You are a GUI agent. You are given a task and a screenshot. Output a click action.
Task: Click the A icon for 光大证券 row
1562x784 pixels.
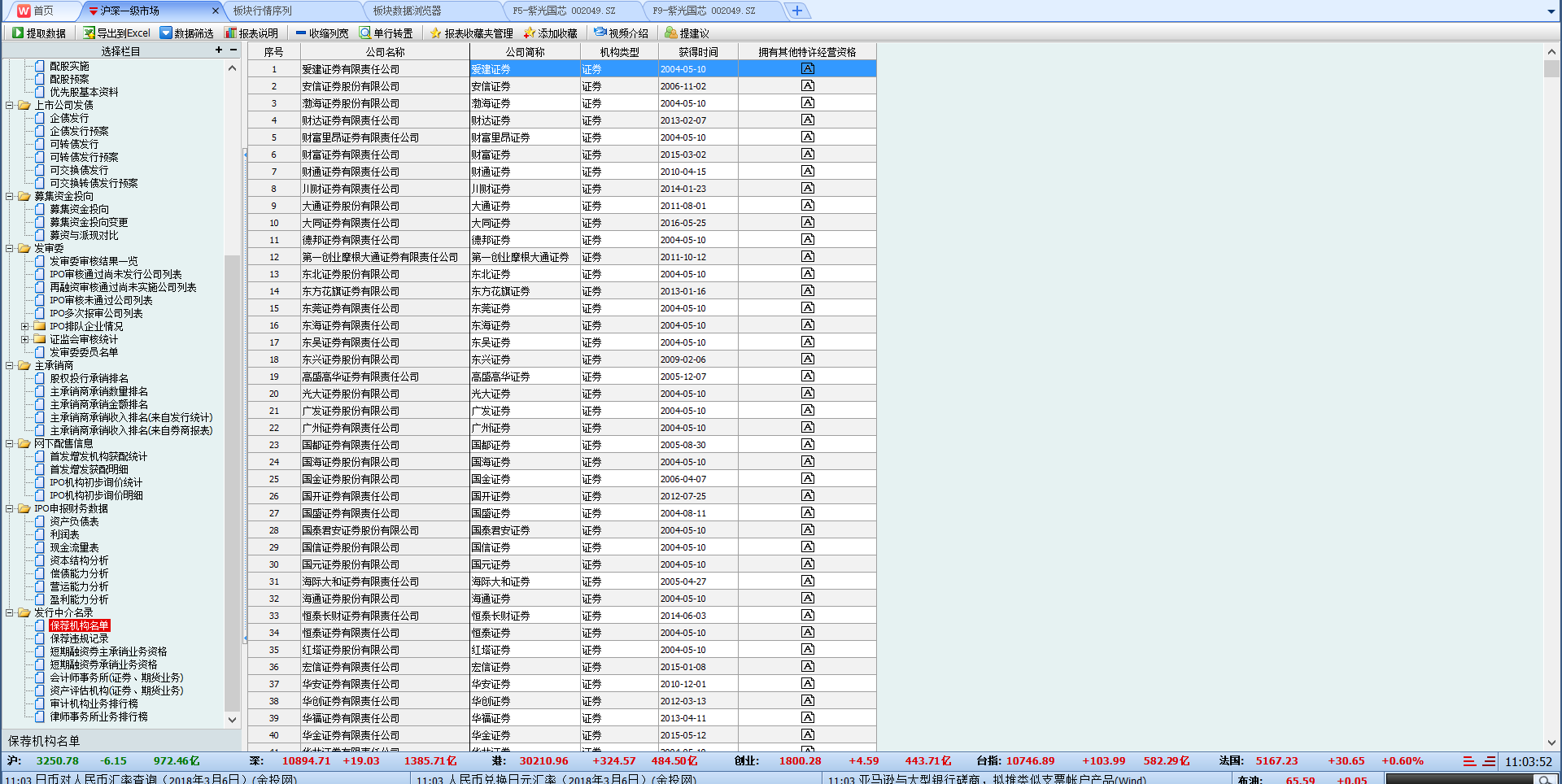point(808,394)
